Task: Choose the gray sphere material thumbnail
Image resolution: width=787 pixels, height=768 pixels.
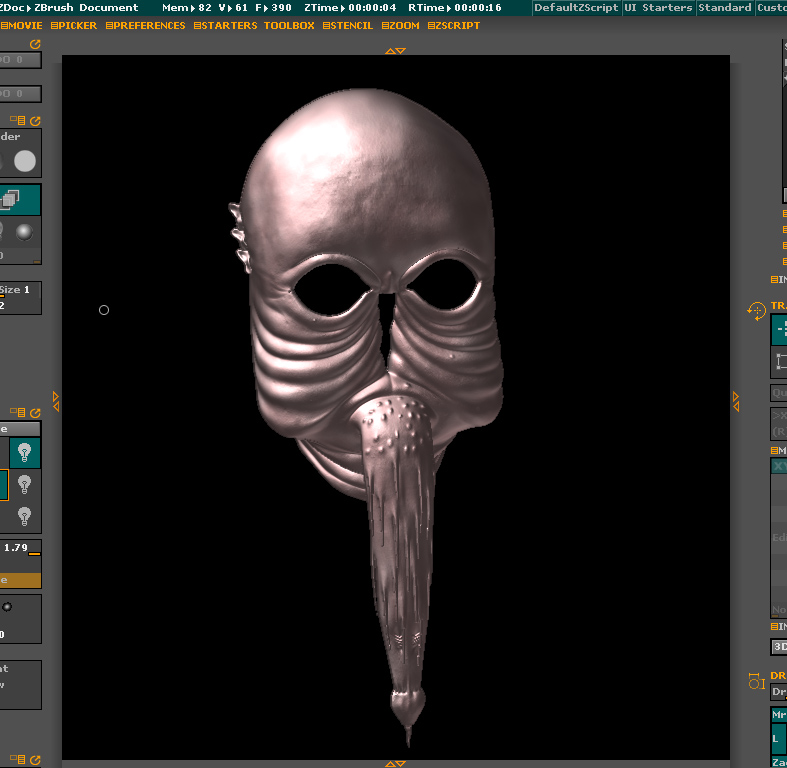Action: (24, 232)
